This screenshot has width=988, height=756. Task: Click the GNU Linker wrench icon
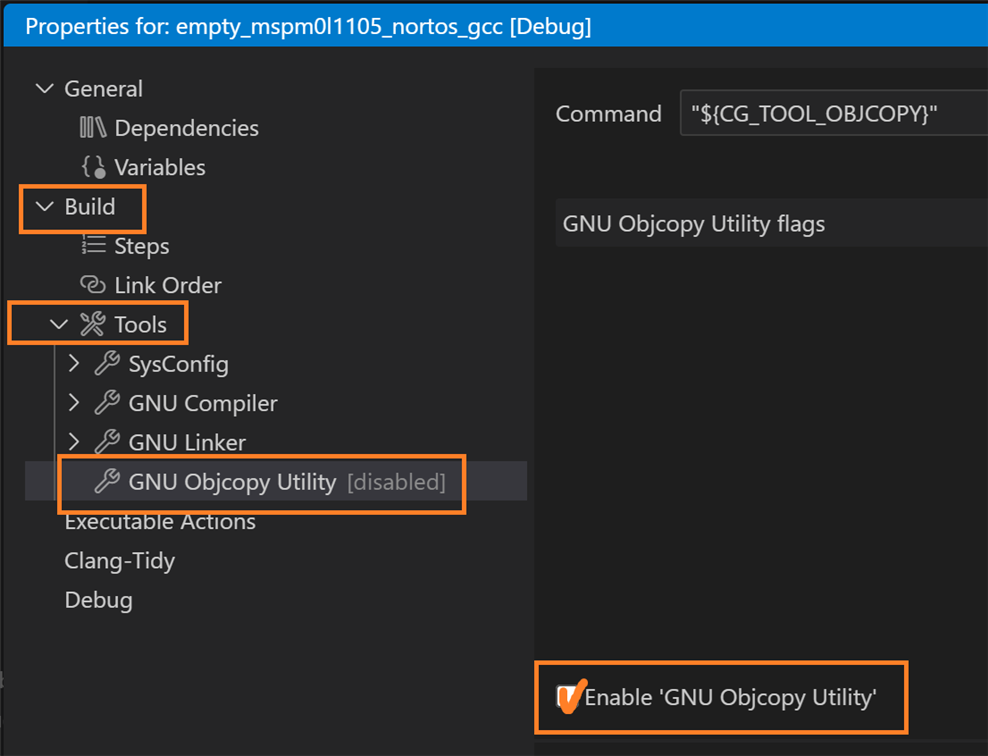[x=107, y=442]
